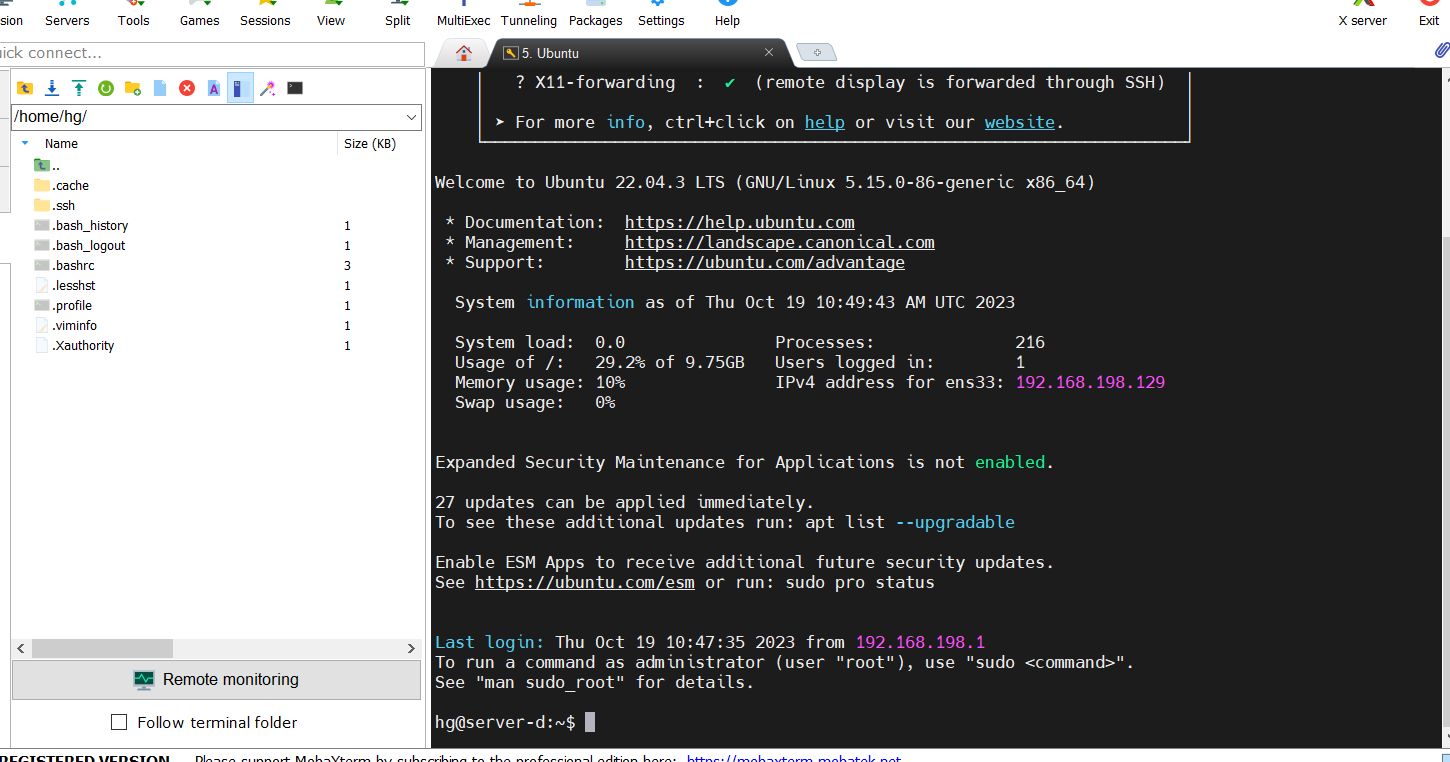Click the download selected files icon
Screen dimensions: 1450x762
(52, 88)
